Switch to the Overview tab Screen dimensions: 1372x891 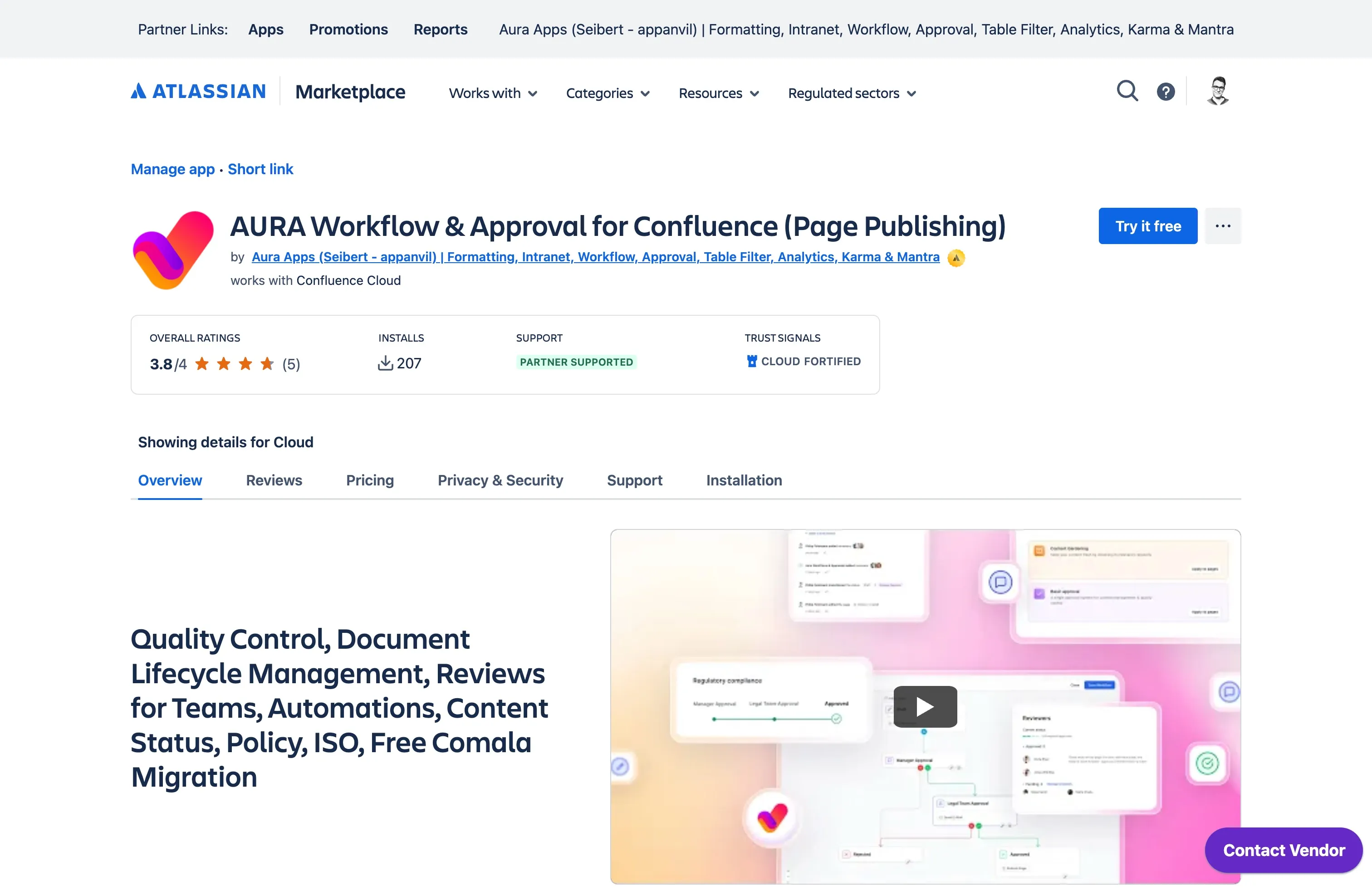[x=170, y=480]
